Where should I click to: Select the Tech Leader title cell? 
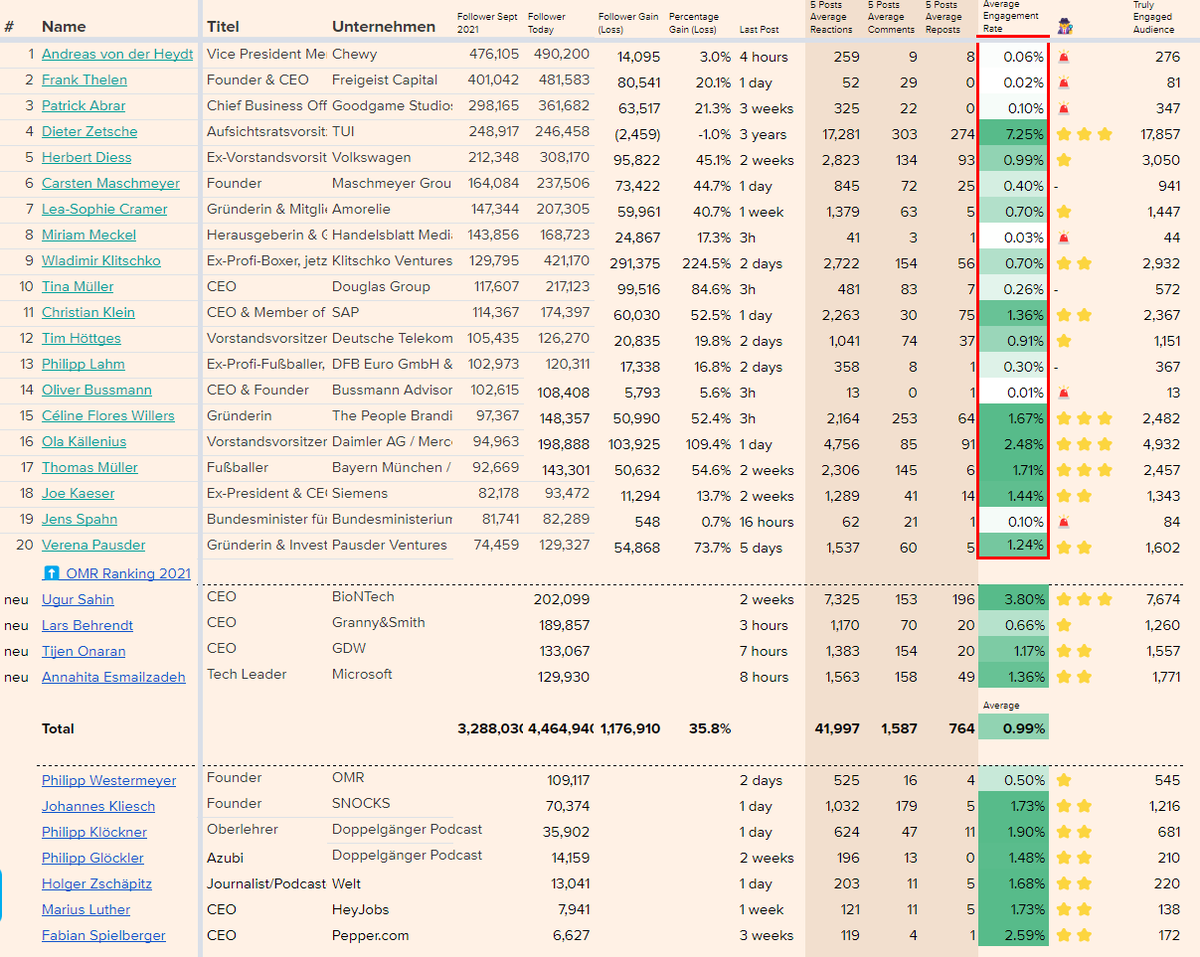point(247,675)
